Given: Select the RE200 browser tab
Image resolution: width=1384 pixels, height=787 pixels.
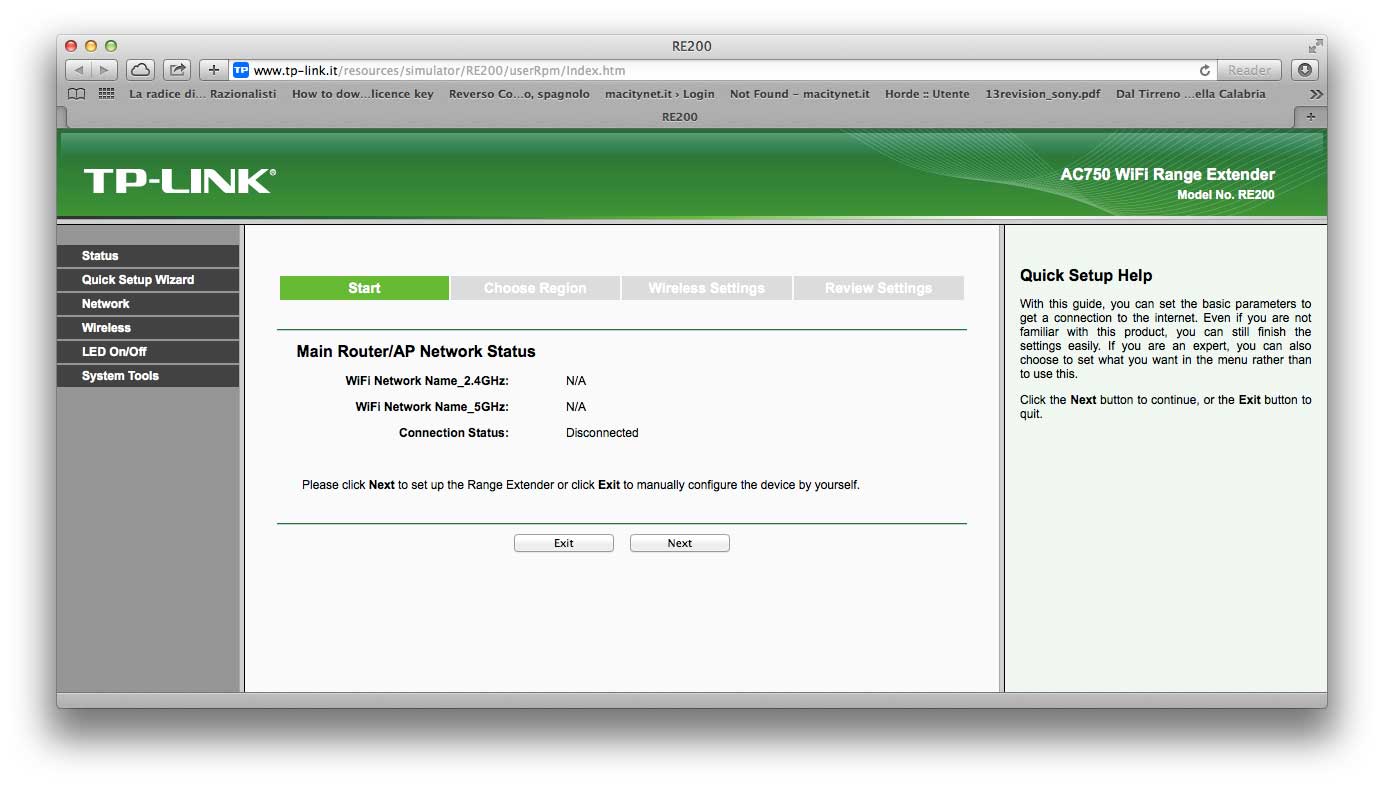Looking at the screenshot, I should pyautogui.click(x=680, y=117).
